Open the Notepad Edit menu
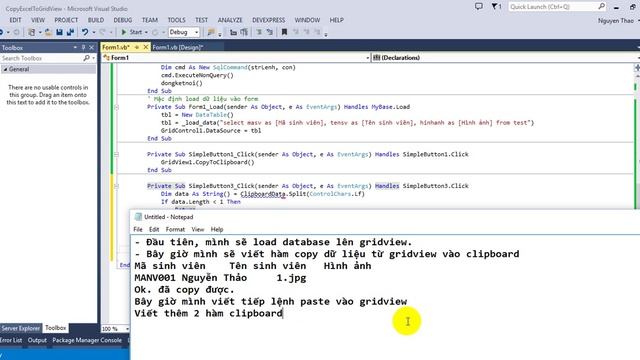Screen dimensions: 640x360 (x=154, y=229)
